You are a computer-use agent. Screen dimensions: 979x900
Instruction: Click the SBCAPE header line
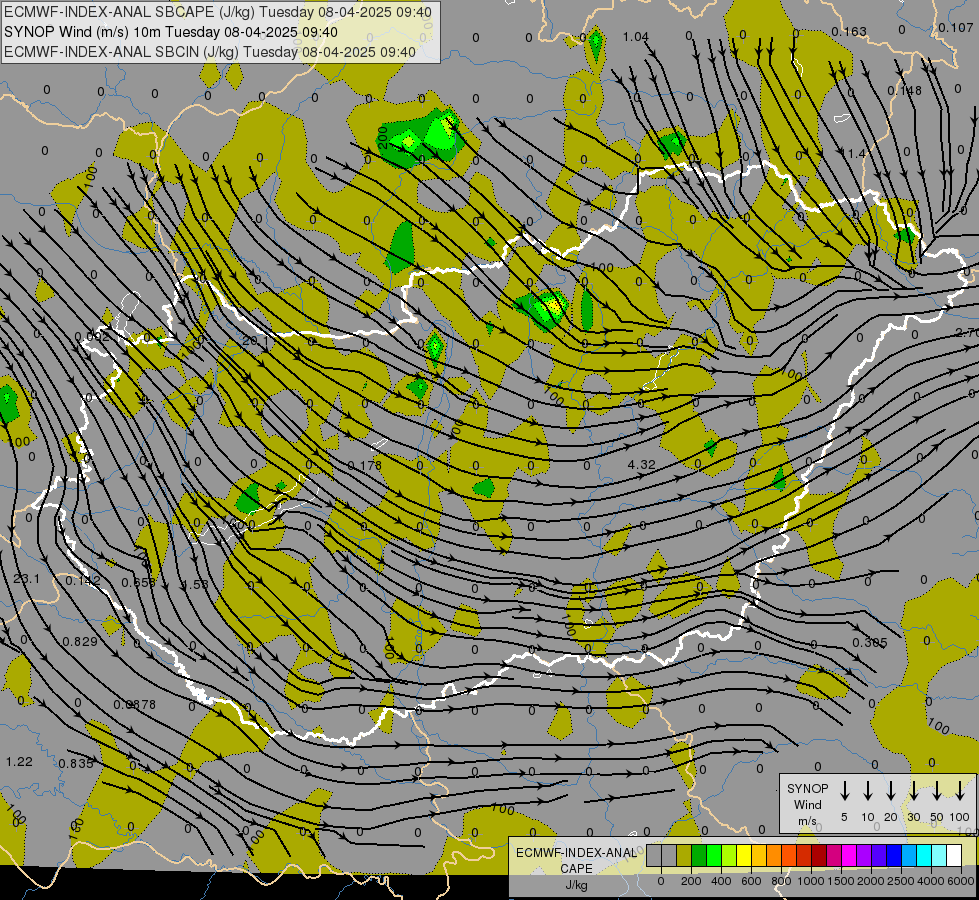tap(217, 12)
